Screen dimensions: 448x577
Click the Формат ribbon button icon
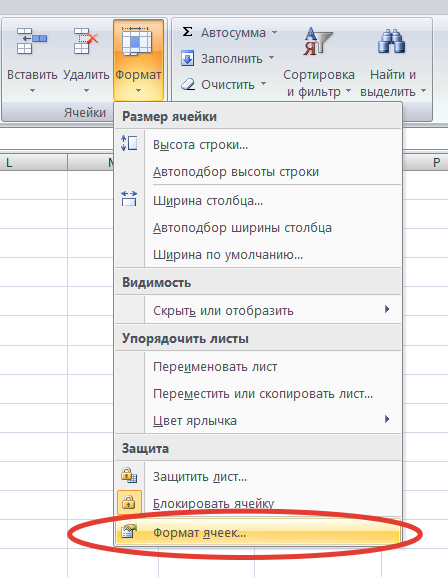click(x=137, y=40)
